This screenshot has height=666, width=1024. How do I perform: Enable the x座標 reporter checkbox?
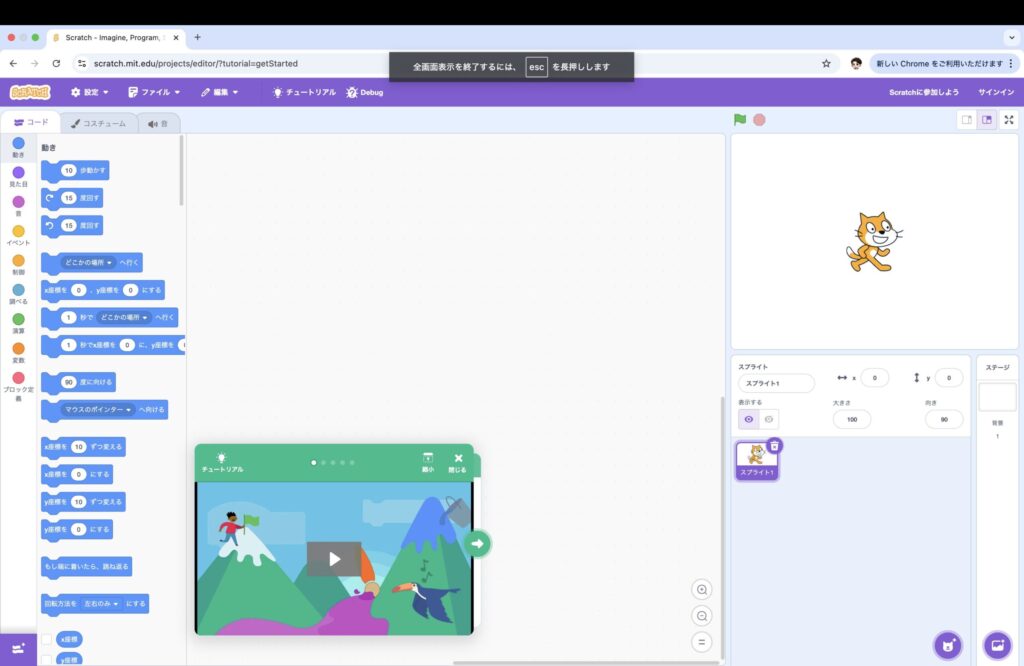coord(46,639)
